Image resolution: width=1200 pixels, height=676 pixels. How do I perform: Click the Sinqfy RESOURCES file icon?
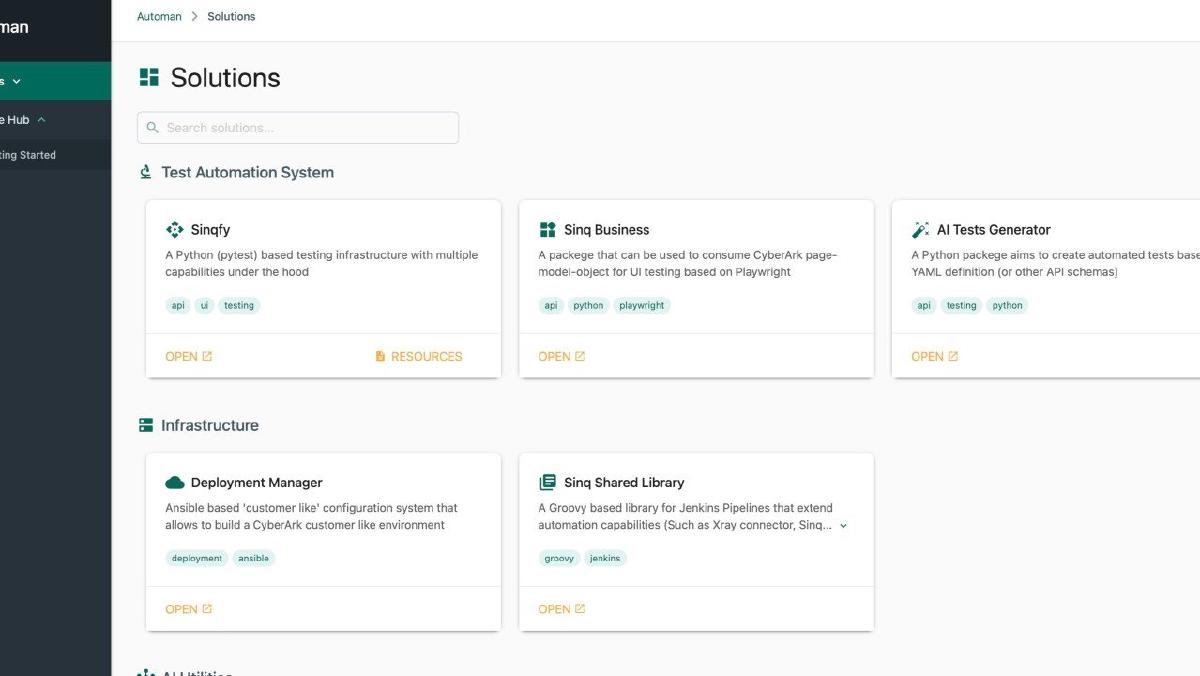pos(380,356)
